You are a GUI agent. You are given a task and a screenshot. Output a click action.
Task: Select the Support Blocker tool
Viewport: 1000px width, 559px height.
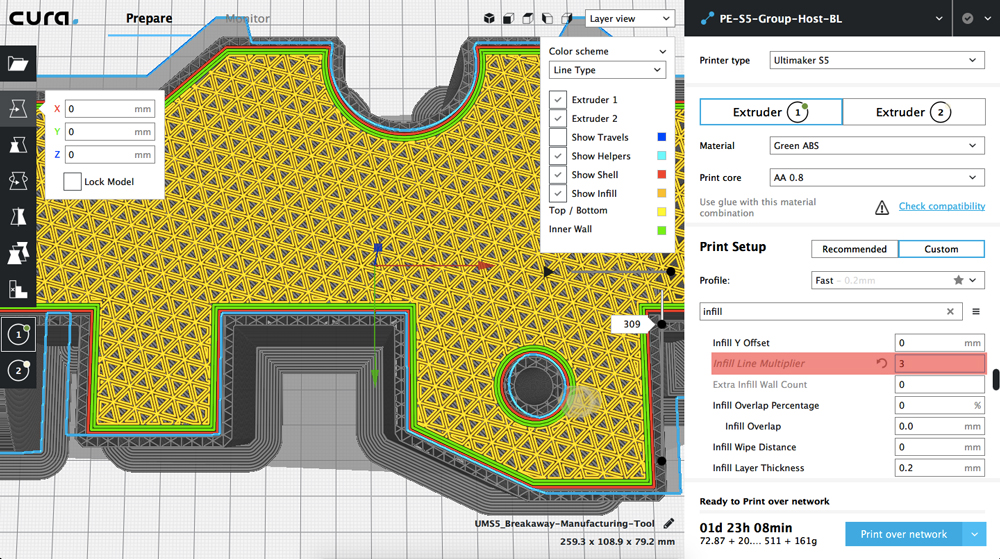point(18,290)
